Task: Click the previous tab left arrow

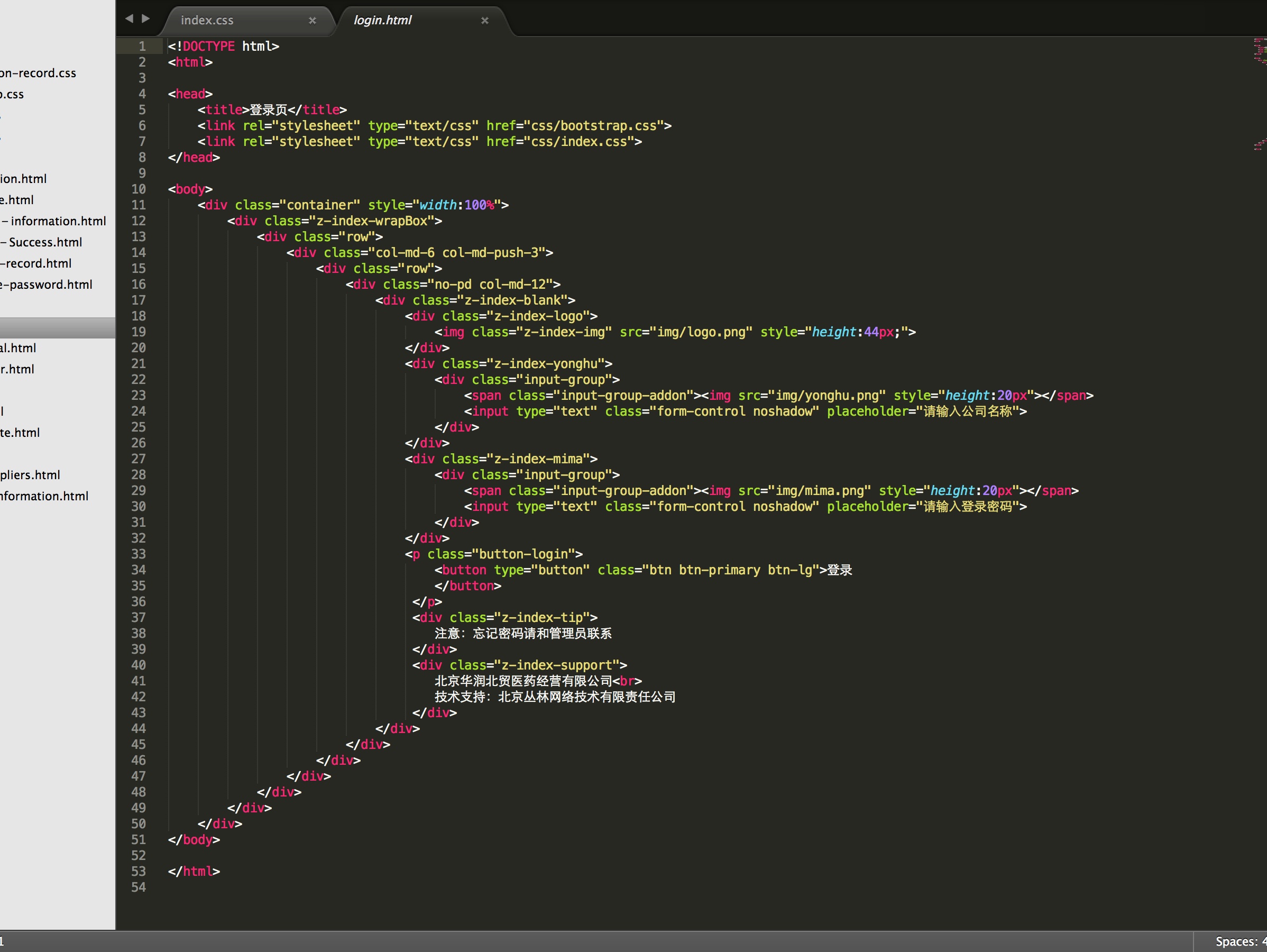Action: coord(129,19)
